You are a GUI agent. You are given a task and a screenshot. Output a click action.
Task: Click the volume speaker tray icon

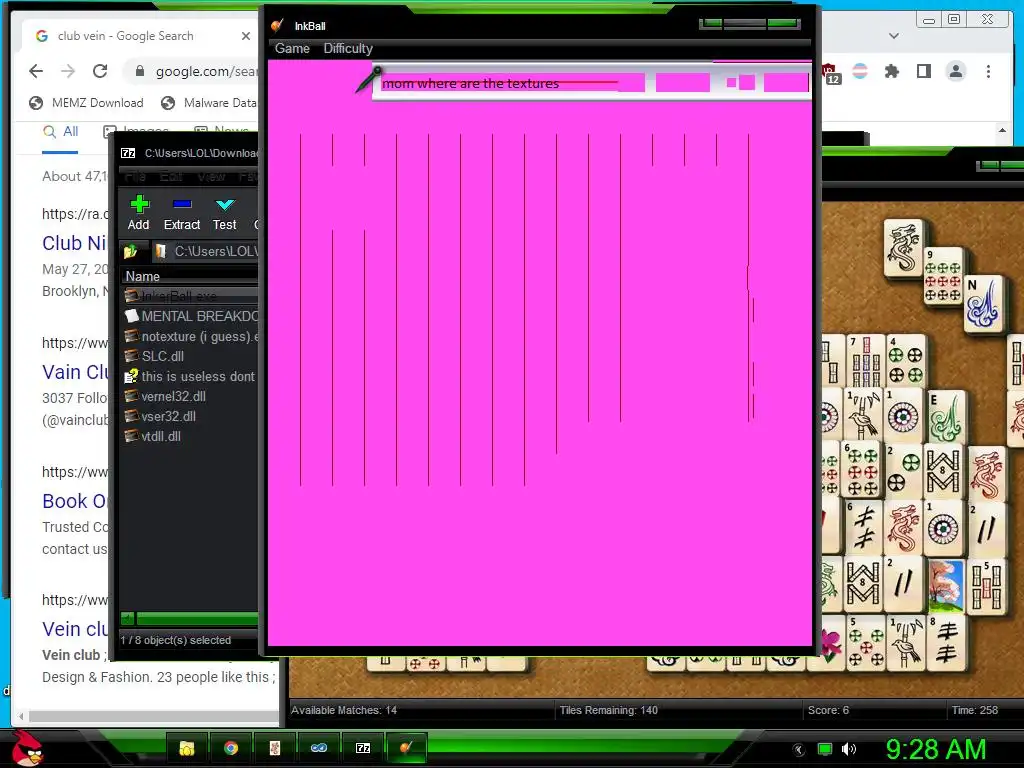pyautogui.click(x=849, y=749)
